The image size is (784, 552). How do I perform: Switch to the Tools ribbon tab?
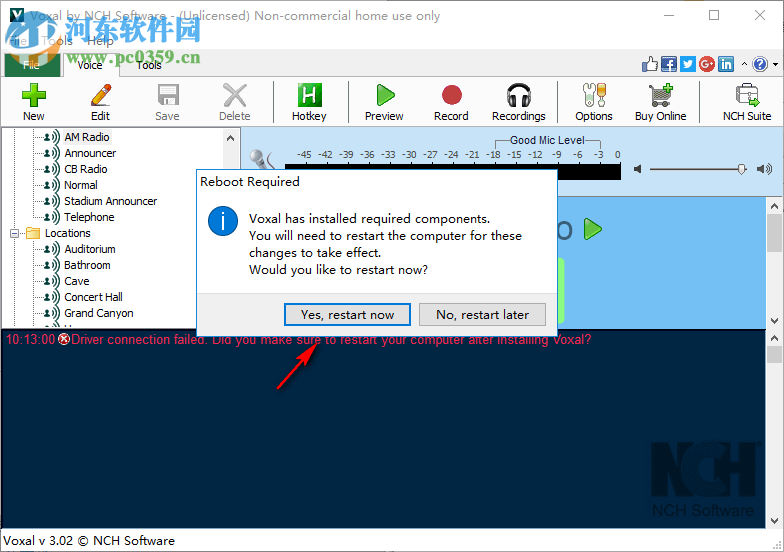click(x=149, y=65)
